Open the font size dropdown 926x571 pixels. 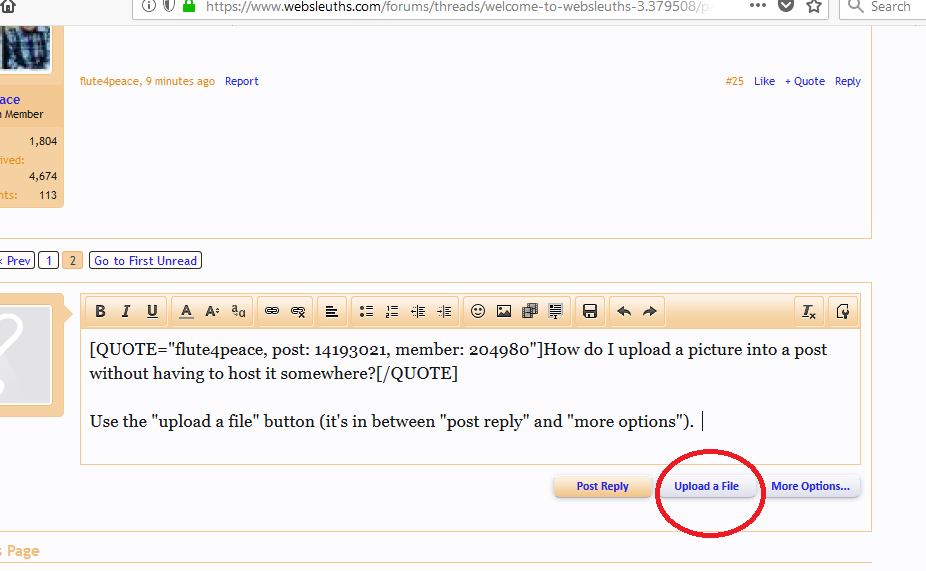[x=212, y=312]
